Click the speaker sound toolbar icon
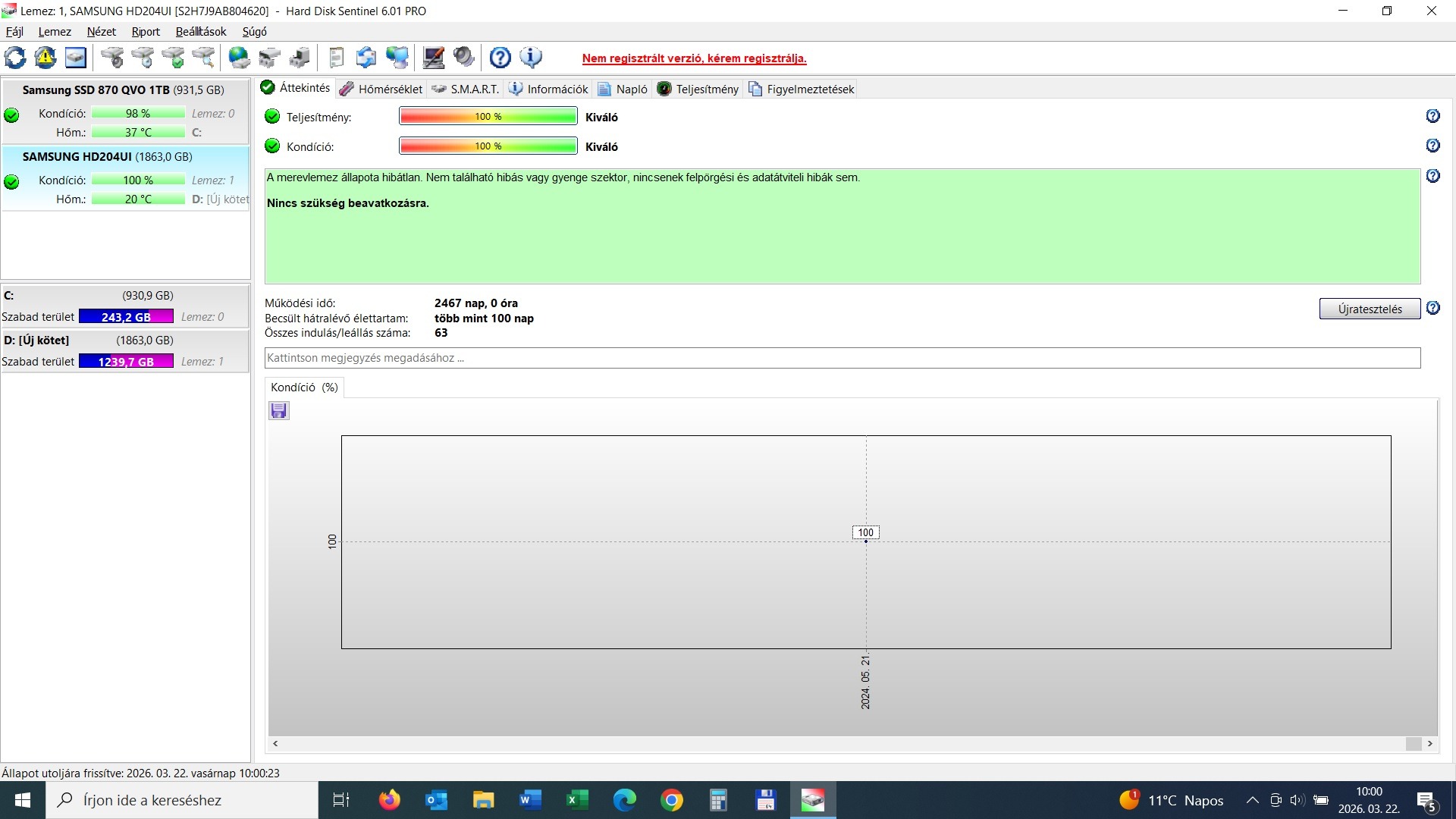Image resolution: width=1456 pixels, height=819 pixels. tap(463, 58)
